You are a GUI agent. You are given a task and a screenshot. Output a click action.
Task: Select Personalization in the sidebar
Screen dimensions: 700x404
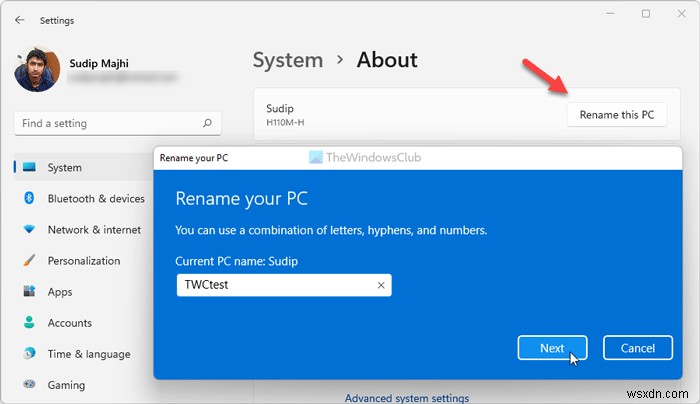click(x=84, y=261)
